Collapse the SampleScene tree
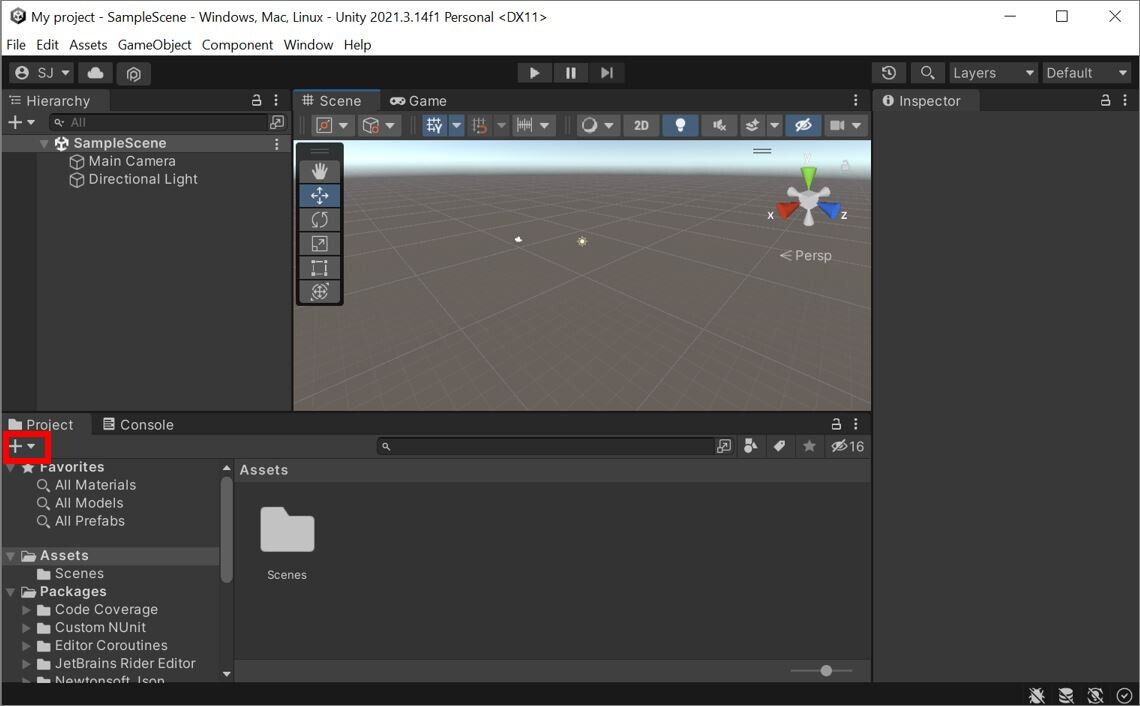The height and width of the screenshot is (706, 1140). click(44, 143)
